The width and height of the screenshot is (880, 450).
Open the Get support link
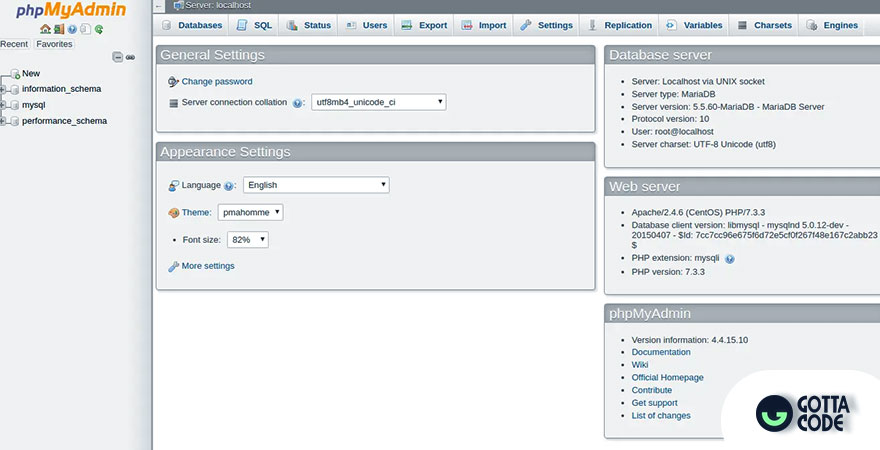coord(654,403)
